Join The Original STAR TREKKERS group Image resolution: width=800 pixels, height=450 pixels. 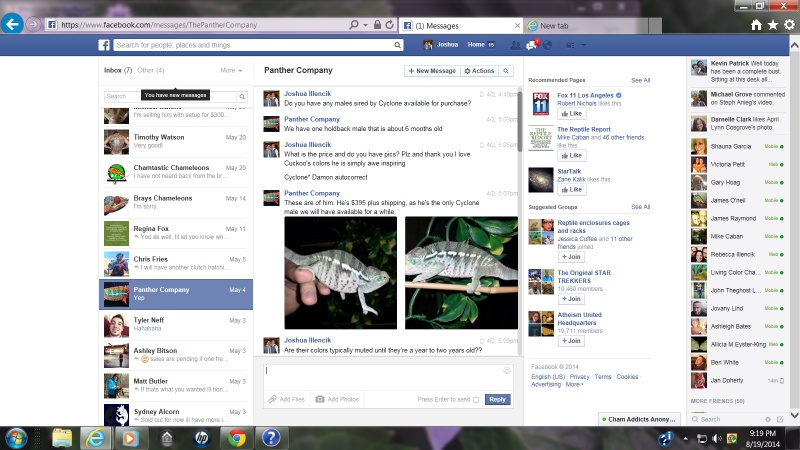(x=571, y=299)
